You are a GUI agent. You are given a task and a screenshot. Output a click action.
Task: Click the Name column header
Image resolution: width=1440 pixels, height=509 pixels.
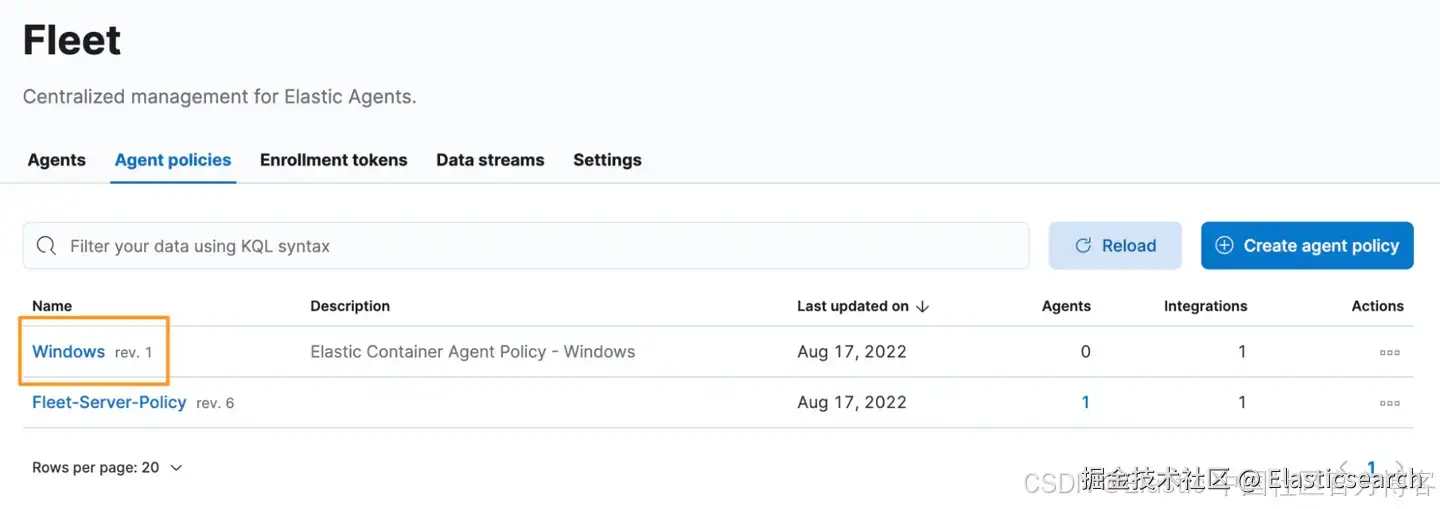pyautogui.click(x=52, y=306)
